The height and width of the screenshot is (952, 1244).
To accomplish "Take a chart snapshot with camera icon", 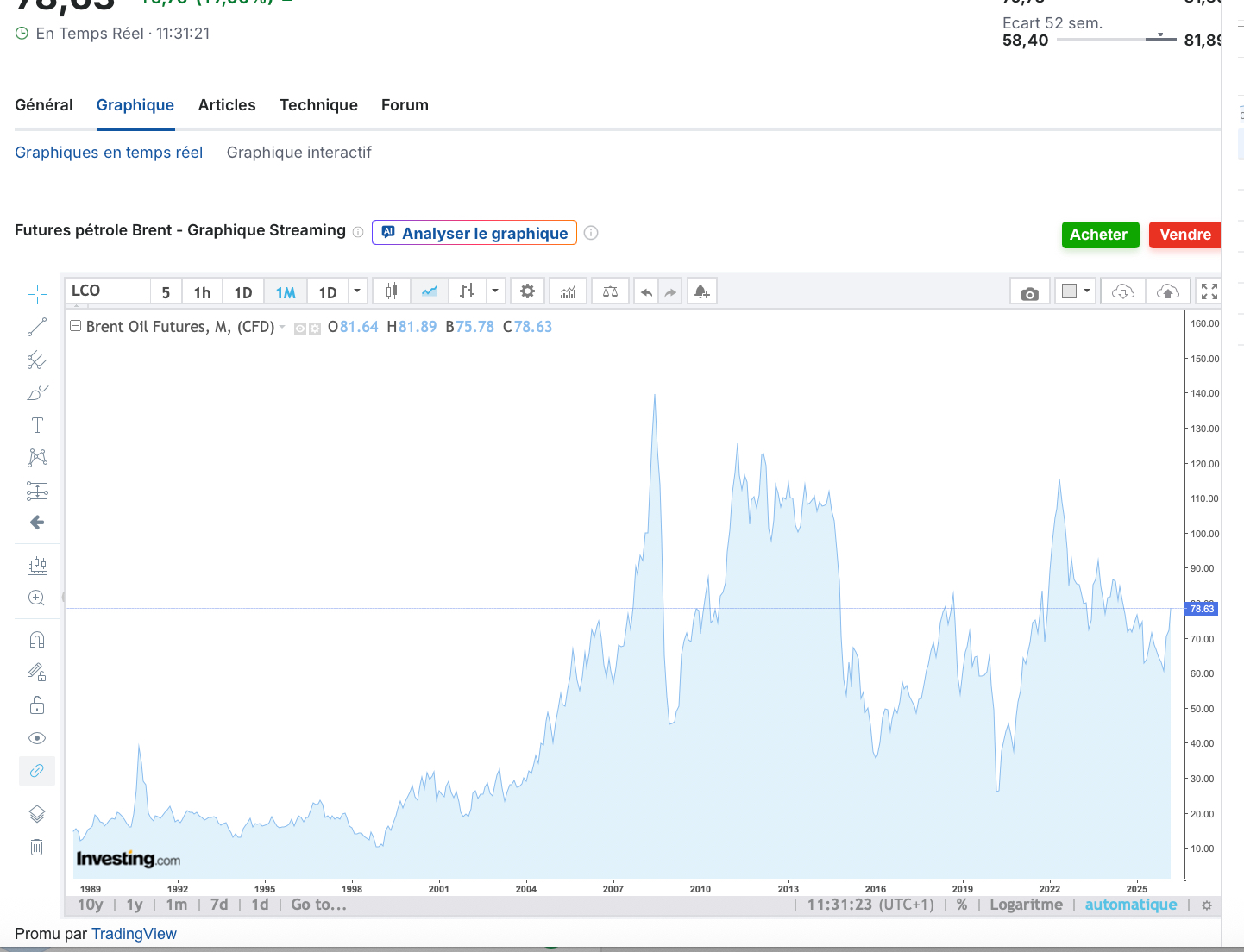I will tap(1029, 292).
